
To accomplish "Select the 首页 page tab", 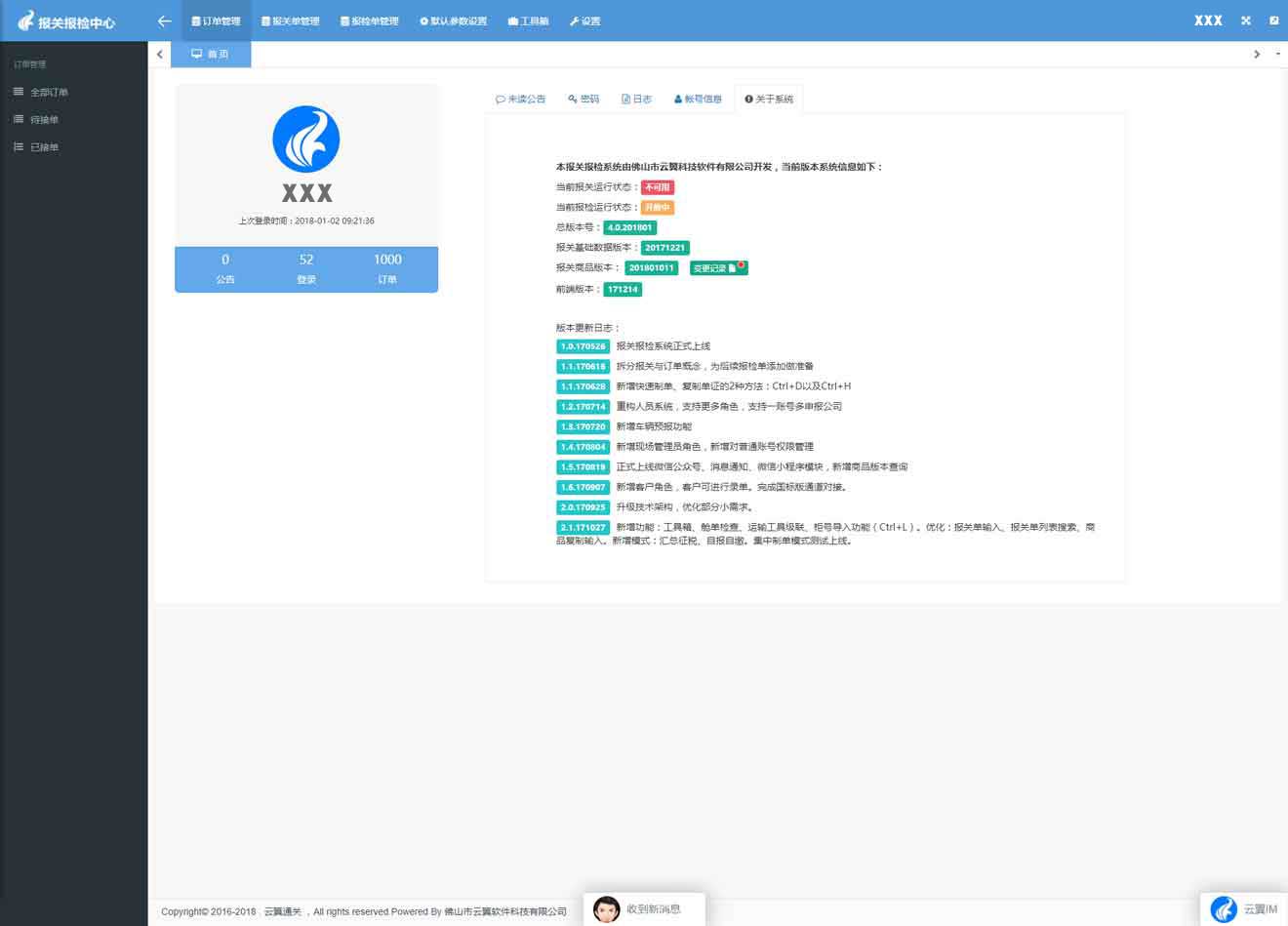I will (x=211, y=54).
